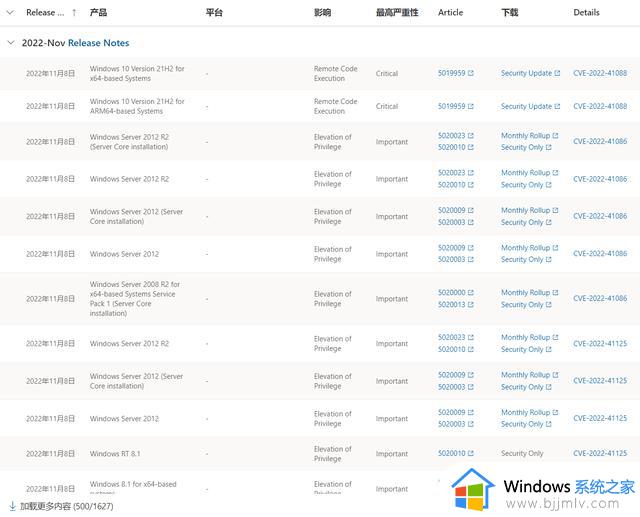Load more content (500/1627)
This screenshot has height=517, width=640.
point(67,506)
